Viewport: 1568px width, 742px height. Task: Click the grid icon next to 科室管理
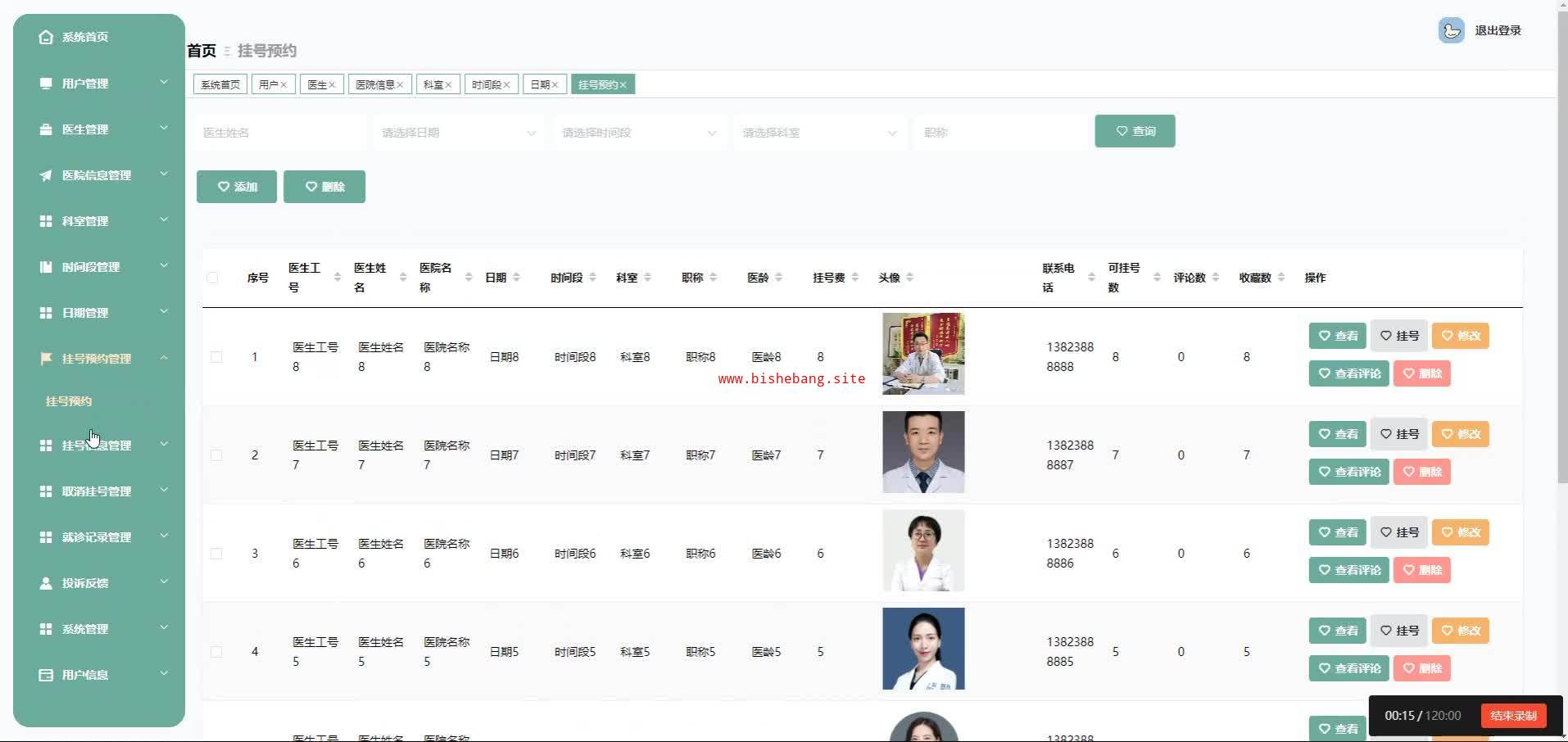click(46, 221)
